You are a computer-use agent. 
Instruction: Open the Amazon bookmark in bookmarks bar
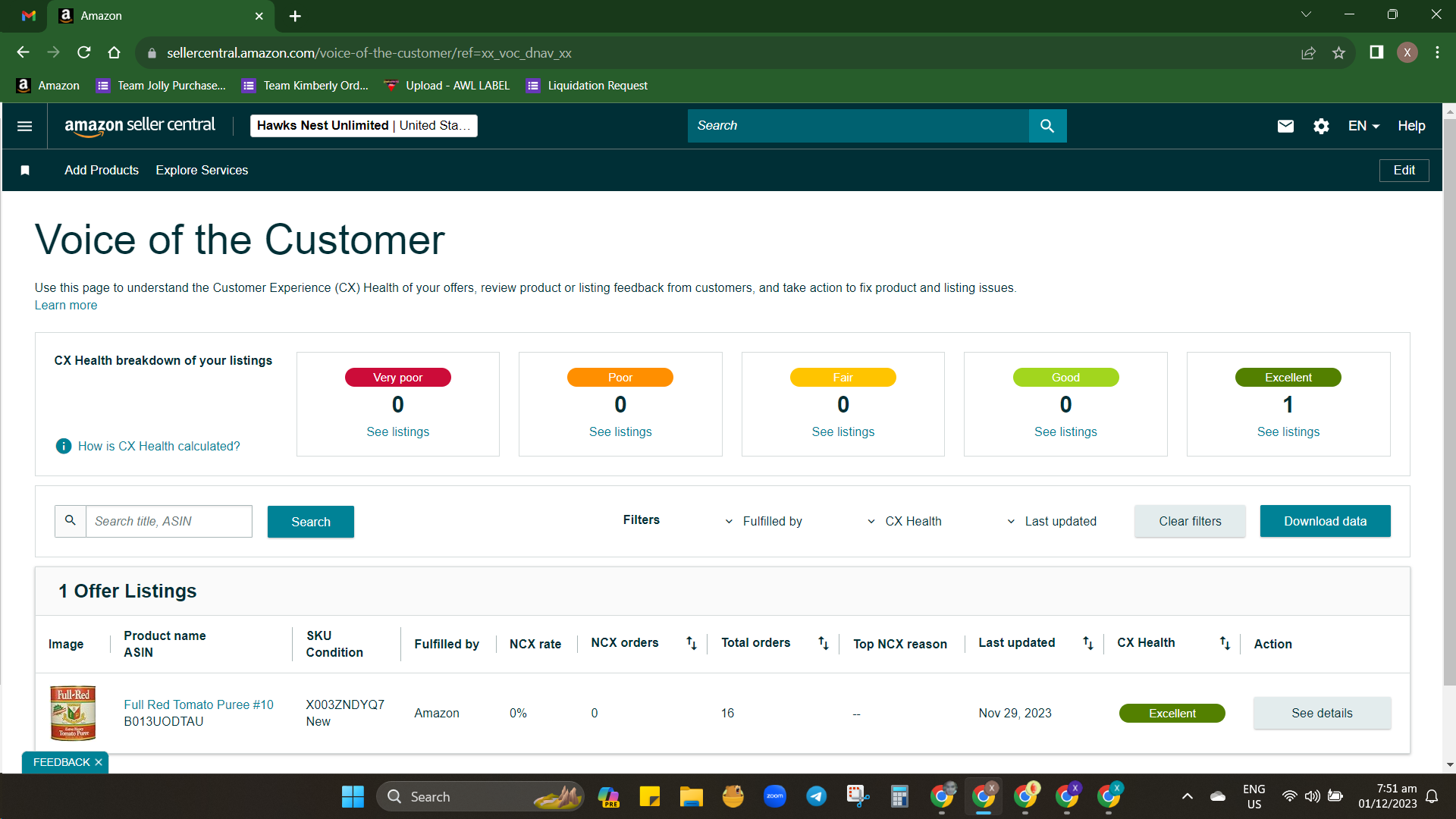tap(48, 86)
